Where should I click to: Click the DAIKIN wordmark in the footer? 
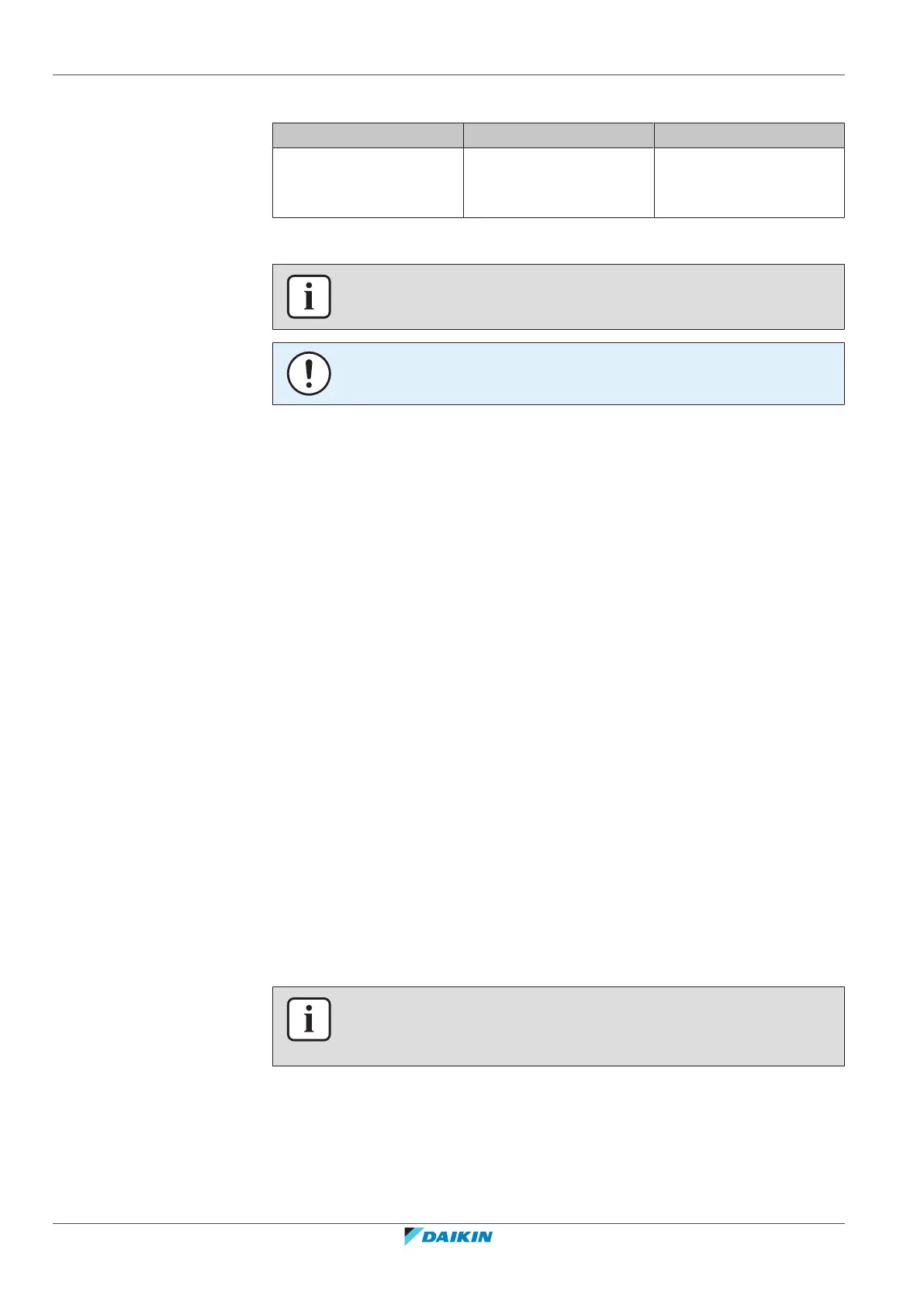pyautogui.click(x=458, y=1236)
